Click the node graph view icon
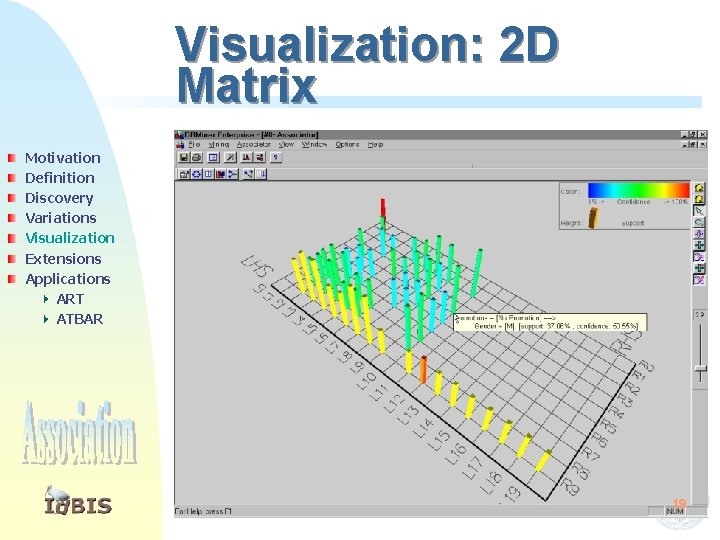 [248, 174]
